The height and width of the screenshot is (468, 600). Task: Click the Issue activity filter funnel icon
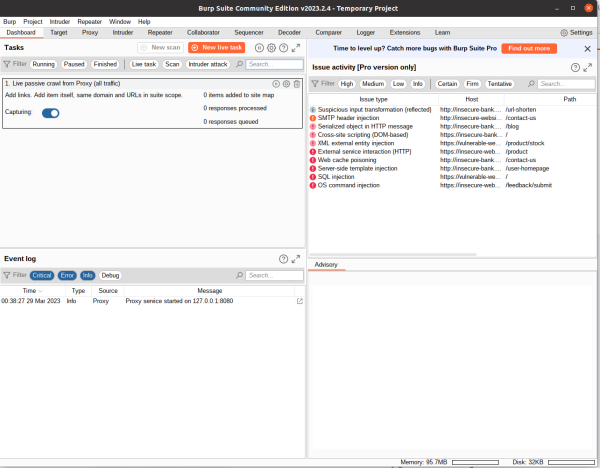click(x=315, y=83)
